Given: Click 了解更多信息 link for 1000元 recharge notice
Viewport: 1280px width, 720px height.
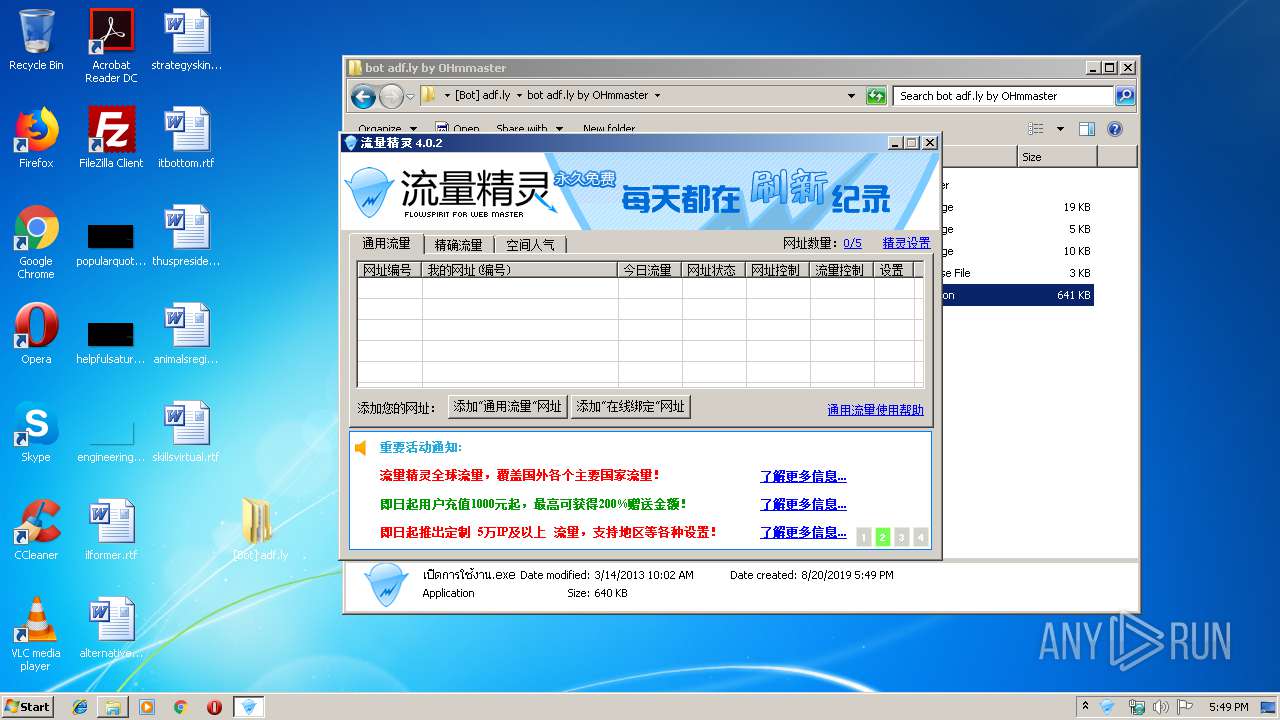Looking at the screenshot, I should [803, 504].
